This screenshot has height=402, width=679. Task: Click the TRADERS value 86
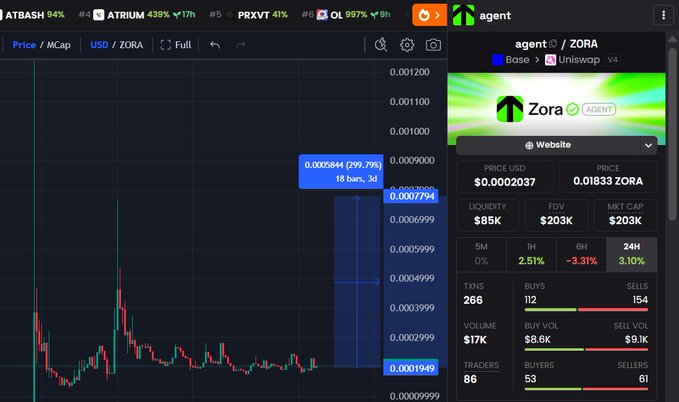point(470,379)
